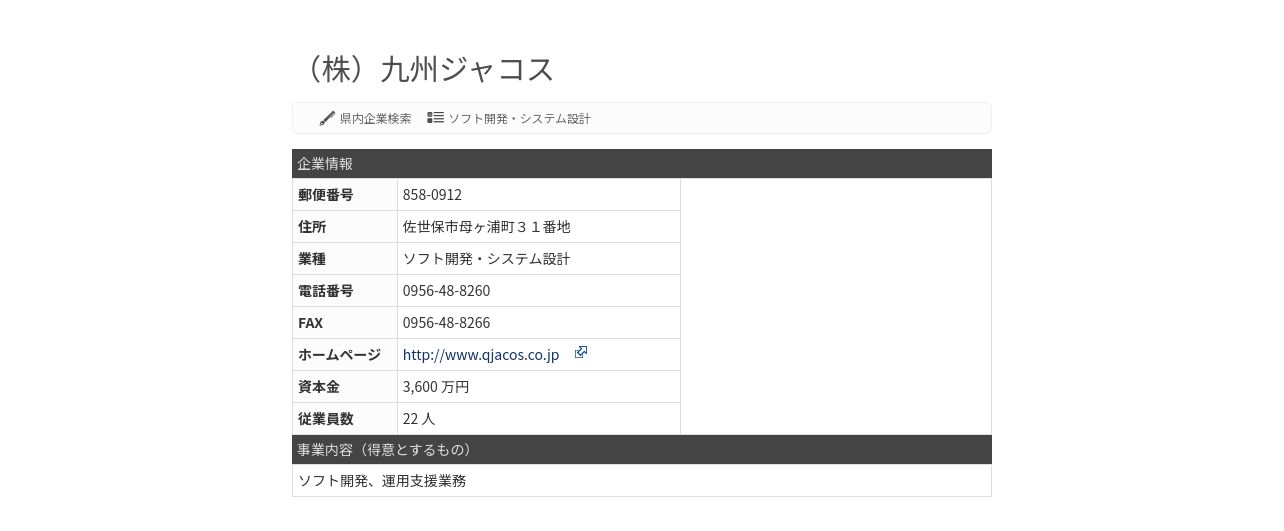
Task: Click the FAX number 0956-48-8266
Action: point(446,323)
